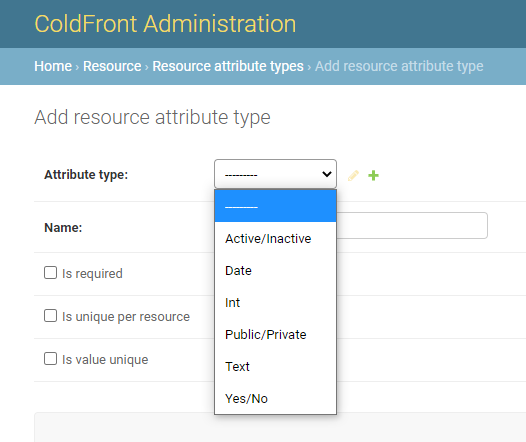526x442 pixels.
Task: Click the green plus add attribute type icon
Action: [x=373, y=175]
